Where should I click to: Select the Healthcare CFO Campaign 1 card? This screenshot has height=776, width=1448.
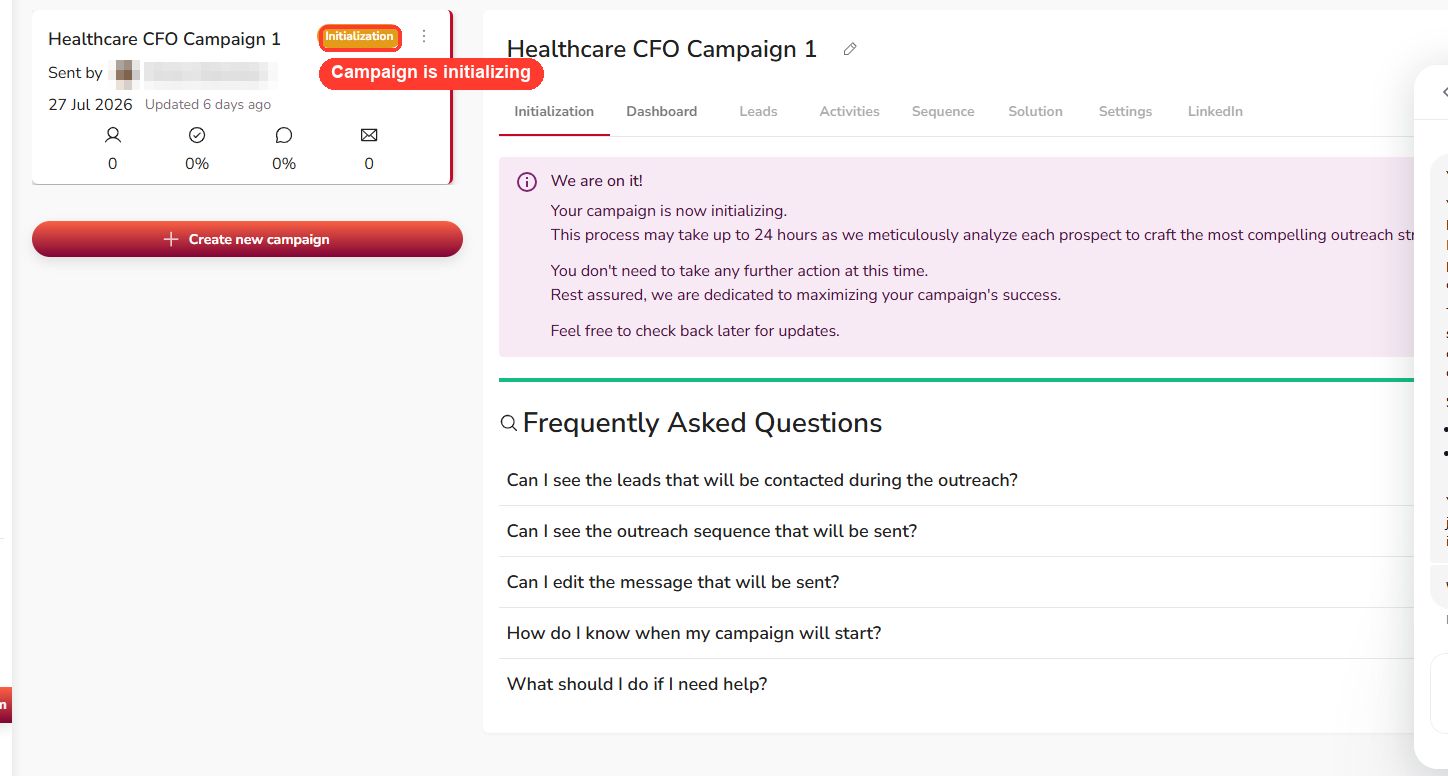point(242,97)
